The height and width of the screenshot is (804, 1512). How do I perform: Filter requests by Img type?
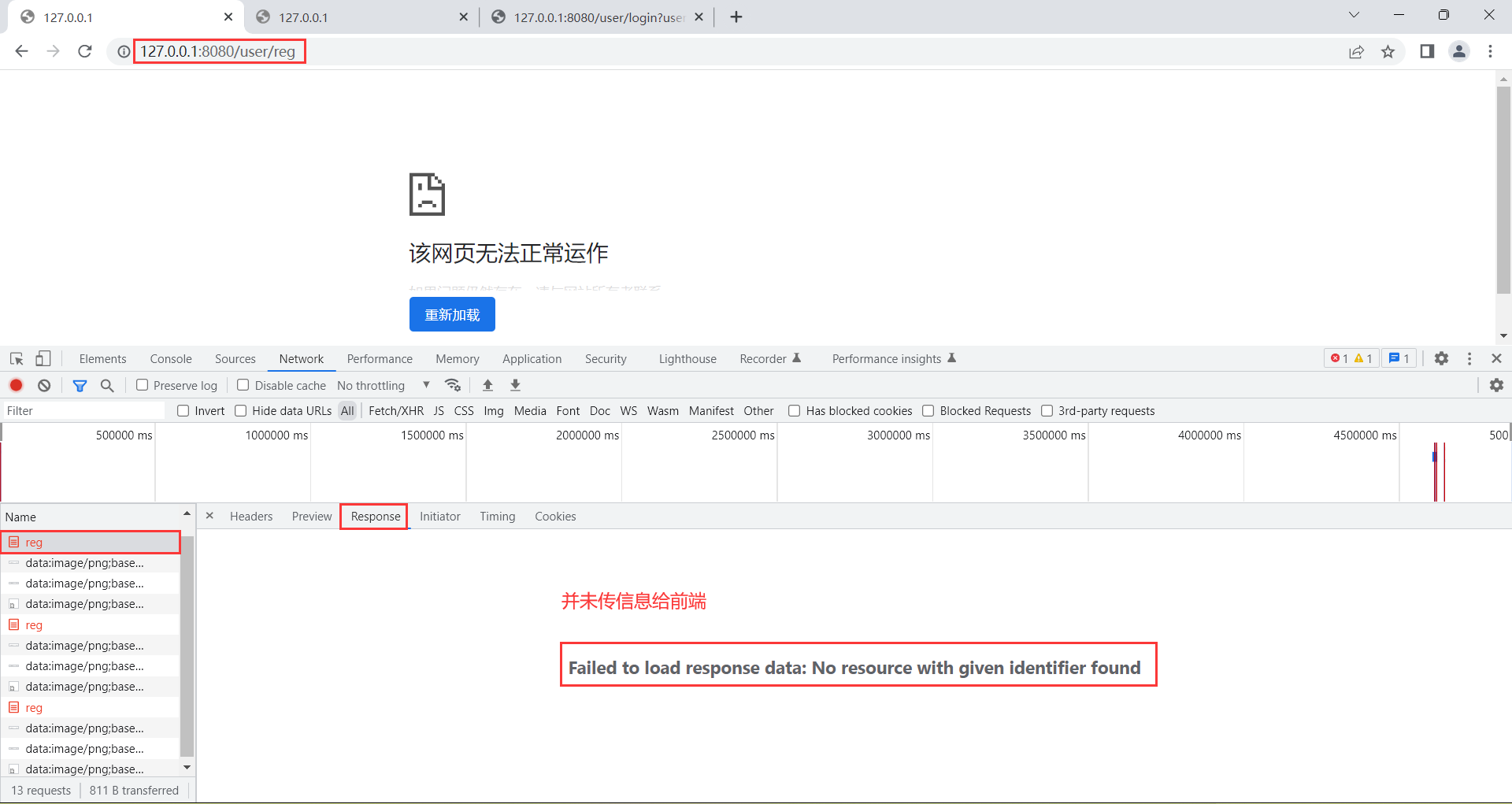click(494, 411)
